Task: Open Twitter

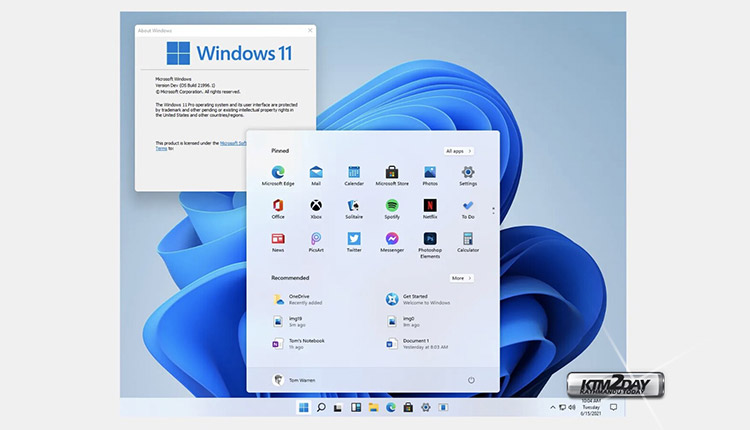Action: [x=354, y=242]
